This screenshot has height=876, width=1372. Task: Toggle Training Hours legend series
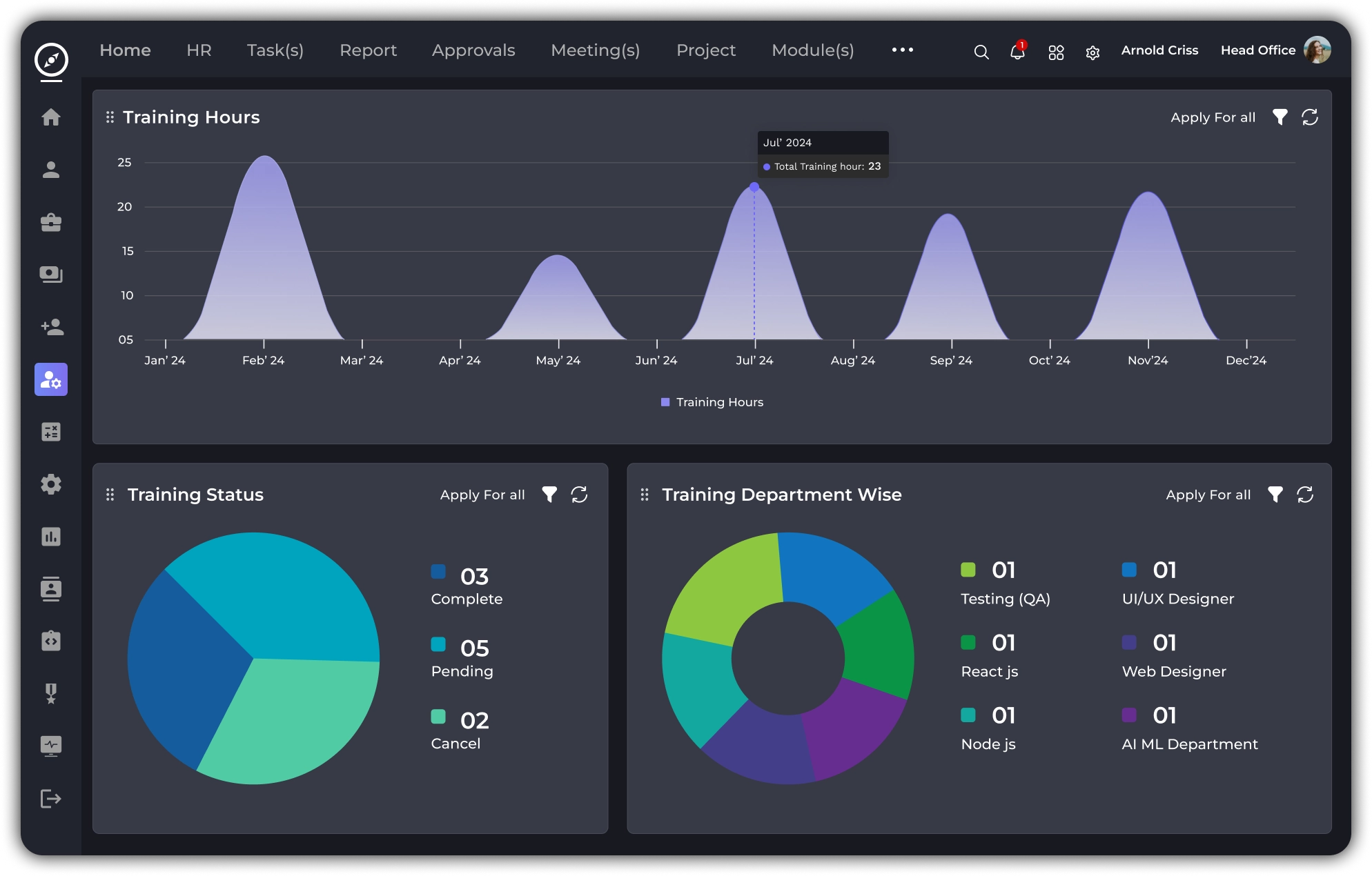(712, 402)
